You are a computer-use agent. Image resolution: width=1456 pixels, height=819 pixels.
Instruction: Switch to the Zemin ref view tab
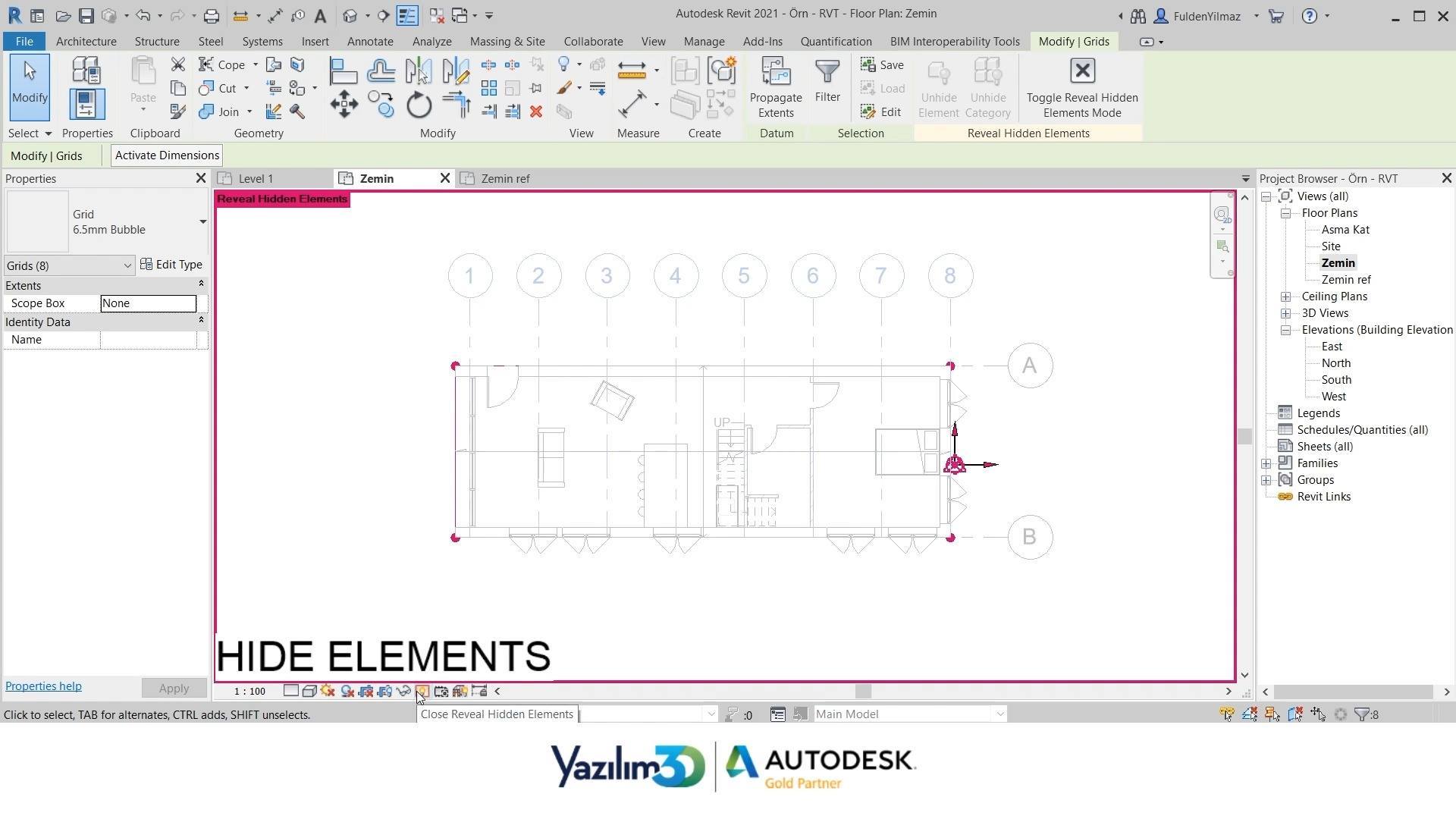tap(505, 179)
